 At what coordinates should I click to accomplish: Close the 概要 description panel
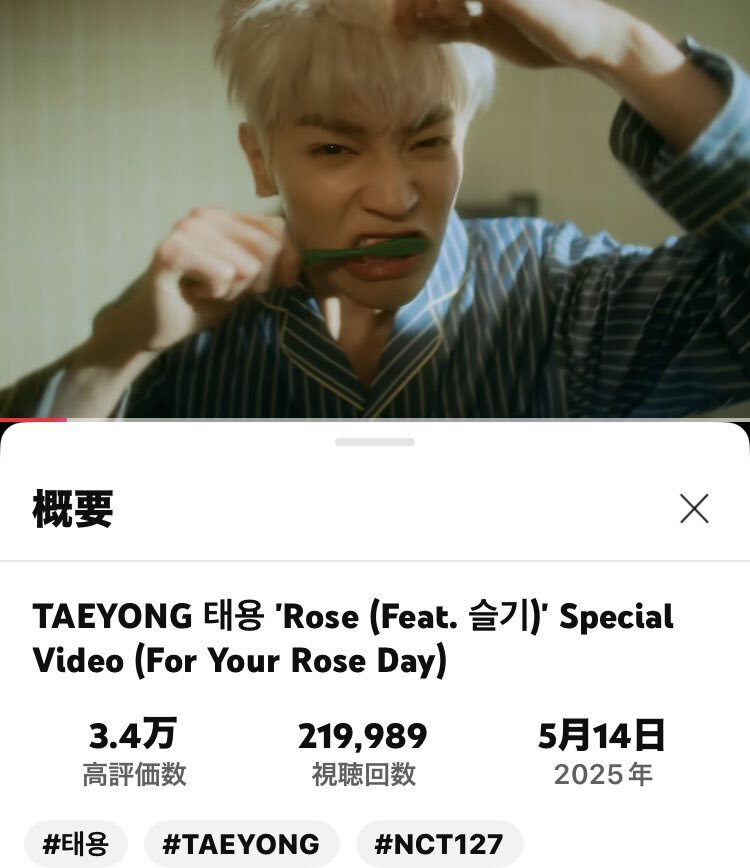pos(694,508)
